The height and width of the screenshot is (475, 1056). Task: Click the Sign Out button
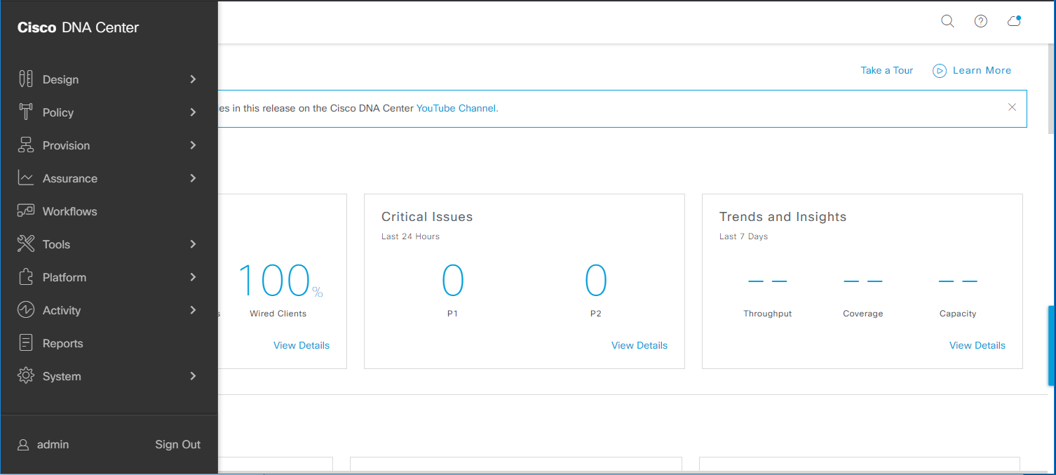coord(177,444)
